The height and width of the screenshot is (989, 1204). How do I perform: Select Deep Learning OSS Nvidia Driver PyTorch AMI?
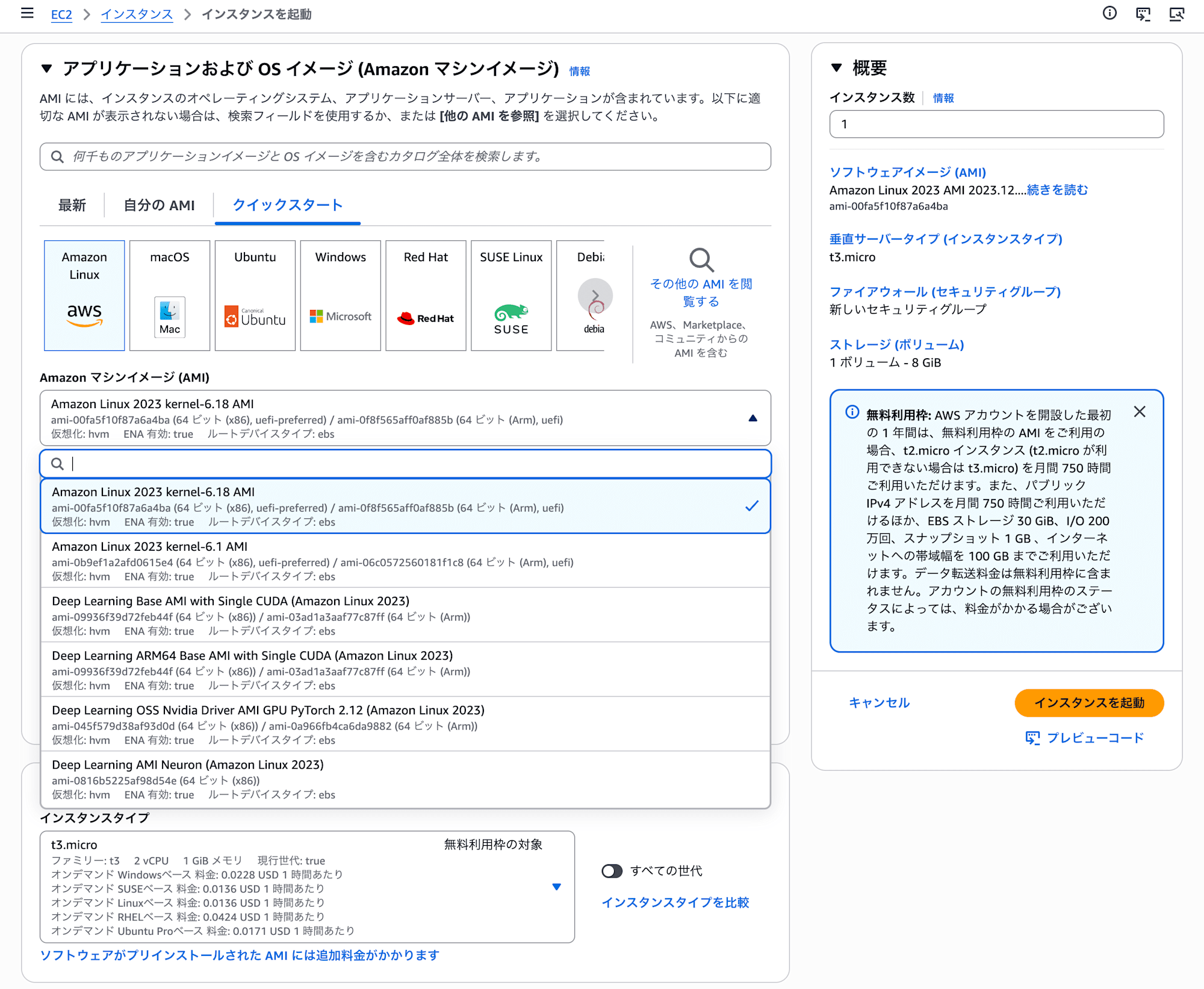point(405,725)
